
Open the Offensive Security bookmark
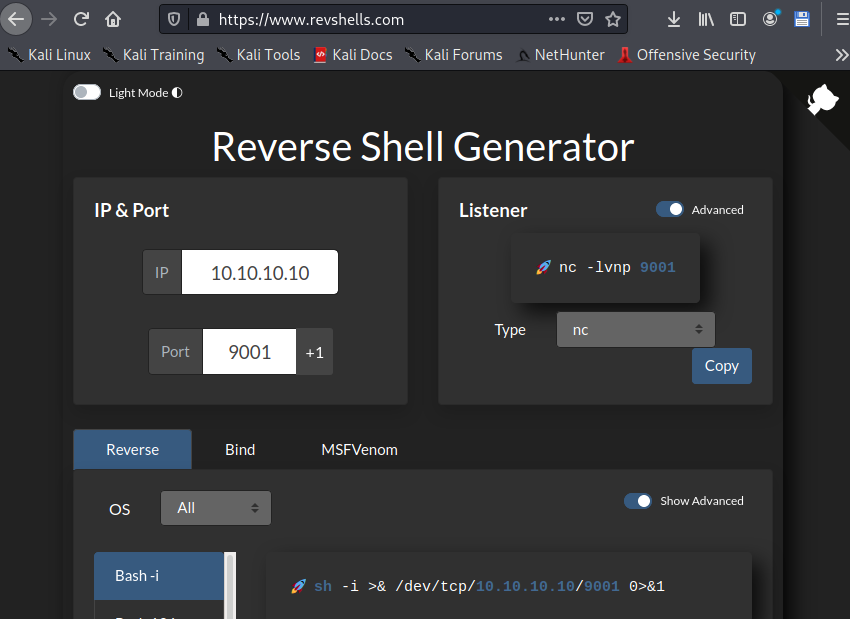coord(686,55)
